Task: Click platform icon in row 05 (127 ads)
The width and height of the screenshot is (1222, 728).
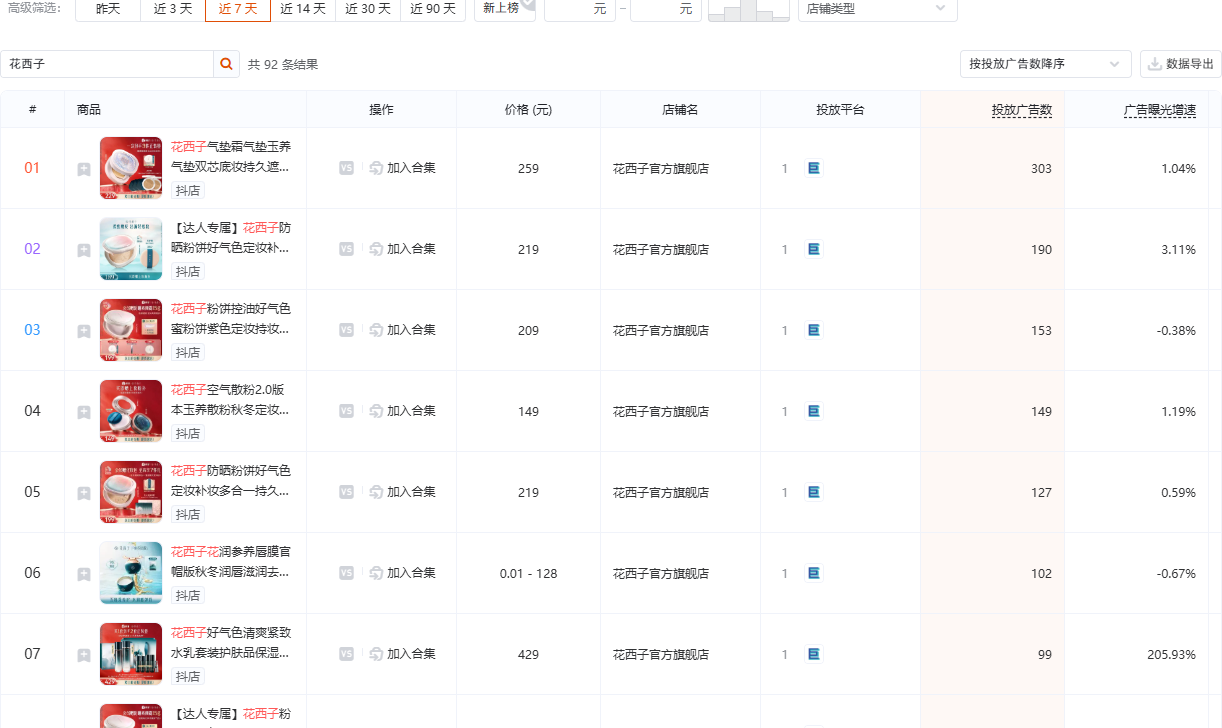Action: tap(814, 492)
